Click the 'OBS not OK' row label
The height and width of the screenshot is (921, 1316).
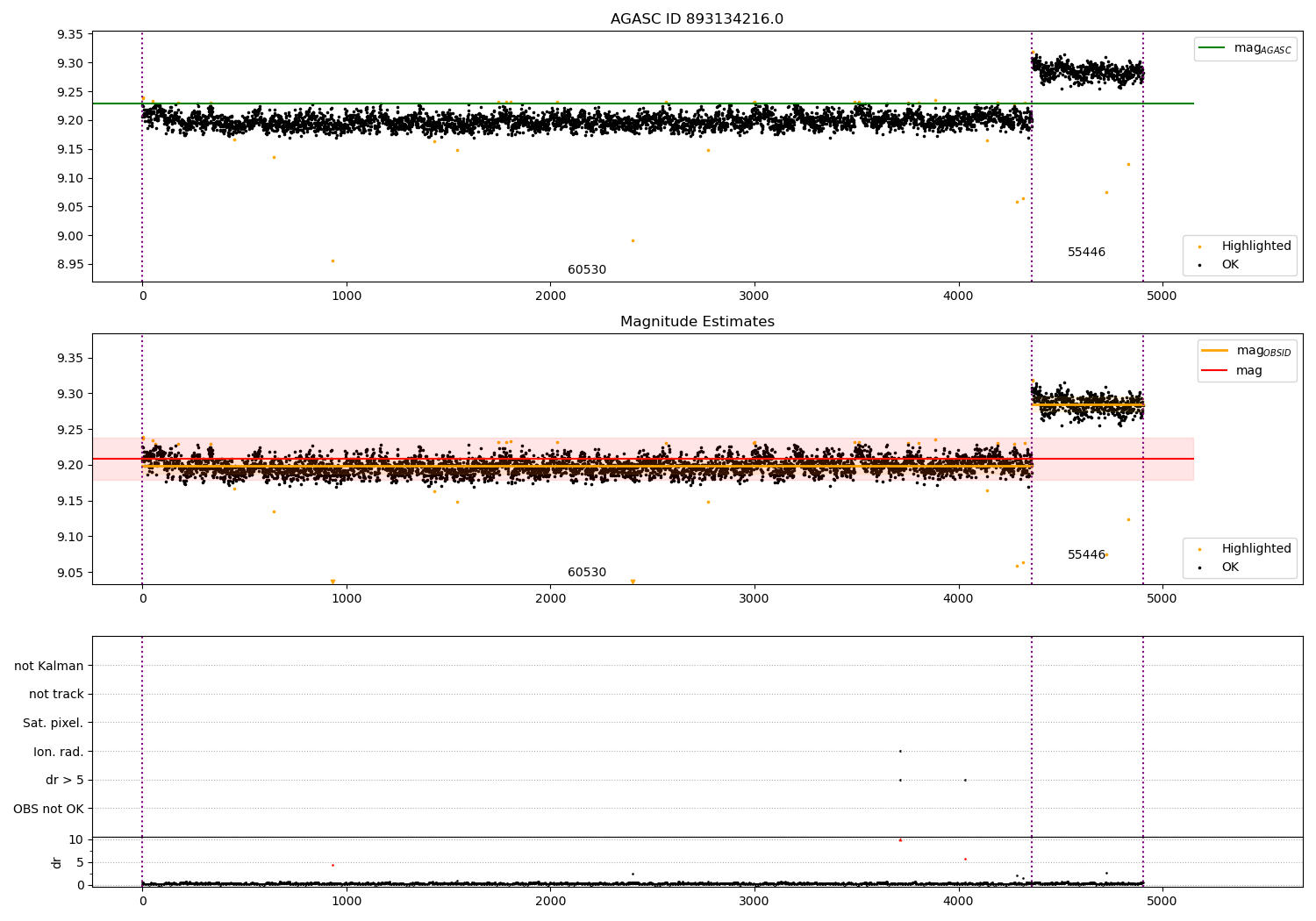[48, 809]
